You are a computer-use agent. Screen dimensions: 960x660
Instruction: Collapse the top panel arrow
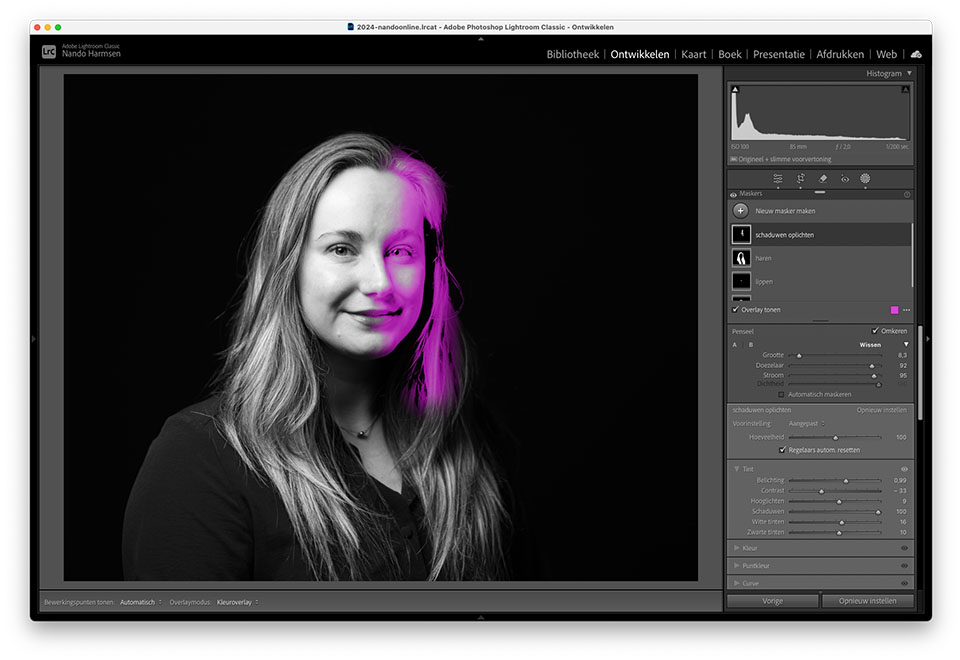[x=481, y=39]
